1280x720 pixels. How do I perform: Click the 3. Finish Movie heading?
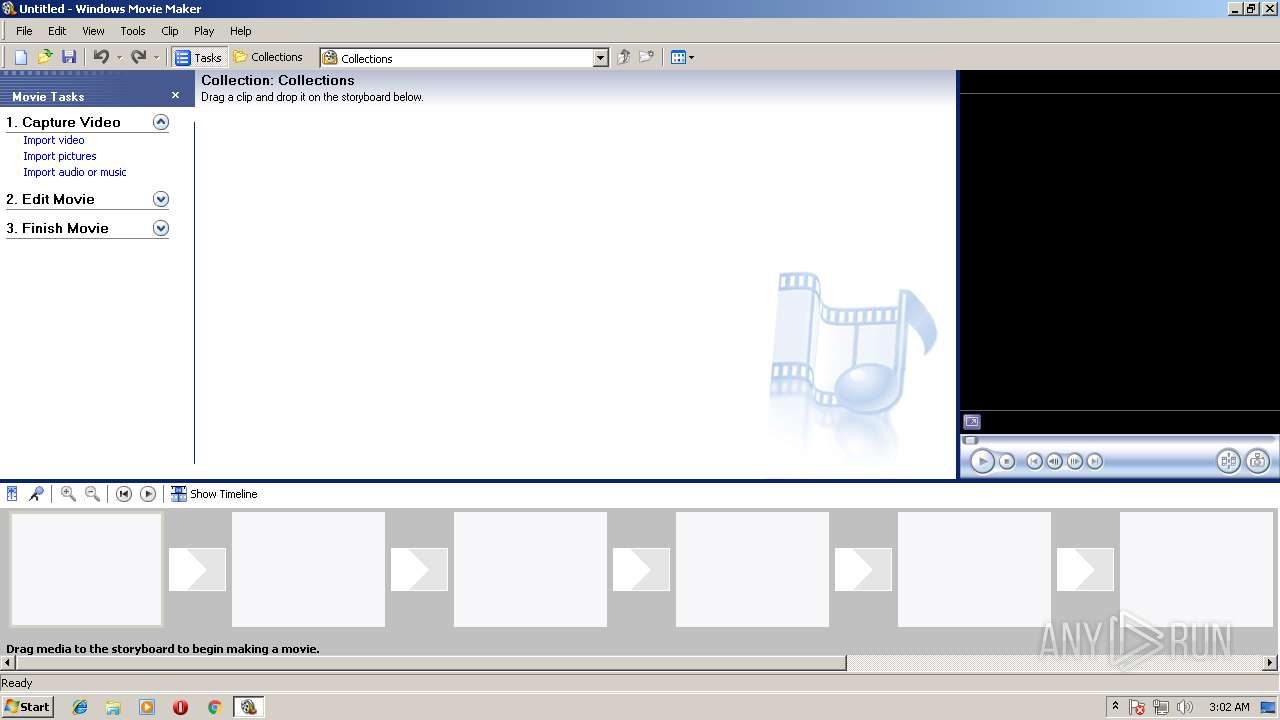click(x=57, y=228)
